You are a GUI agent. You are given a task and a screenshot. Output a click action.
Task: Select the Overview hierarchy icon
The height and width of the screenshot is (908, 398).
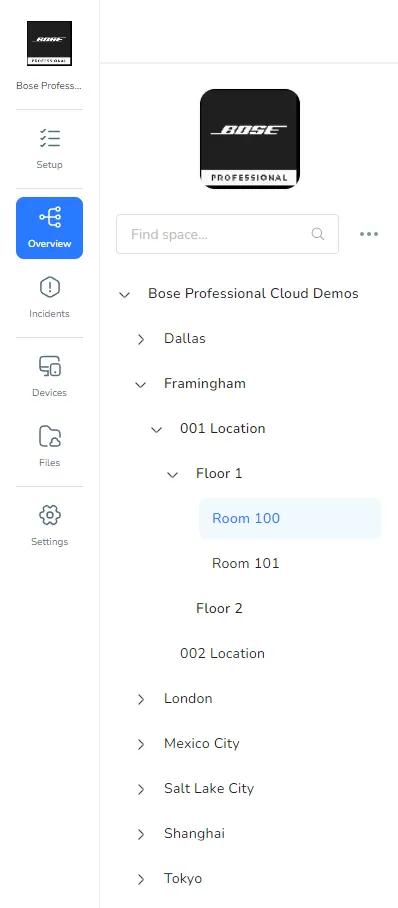50,218
